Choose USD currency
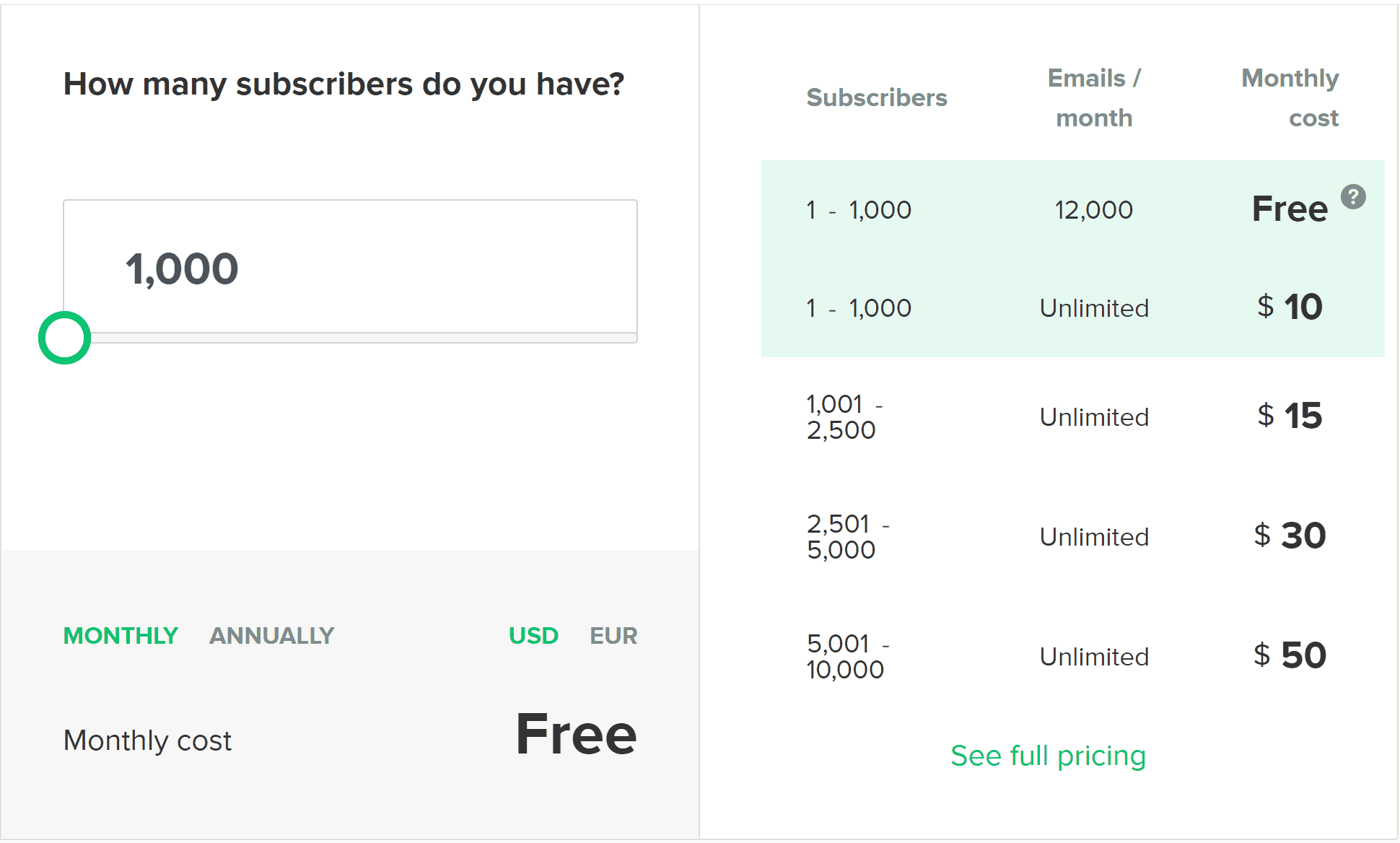Viewport: 1400px width, 843px height. tap(533, 636)
